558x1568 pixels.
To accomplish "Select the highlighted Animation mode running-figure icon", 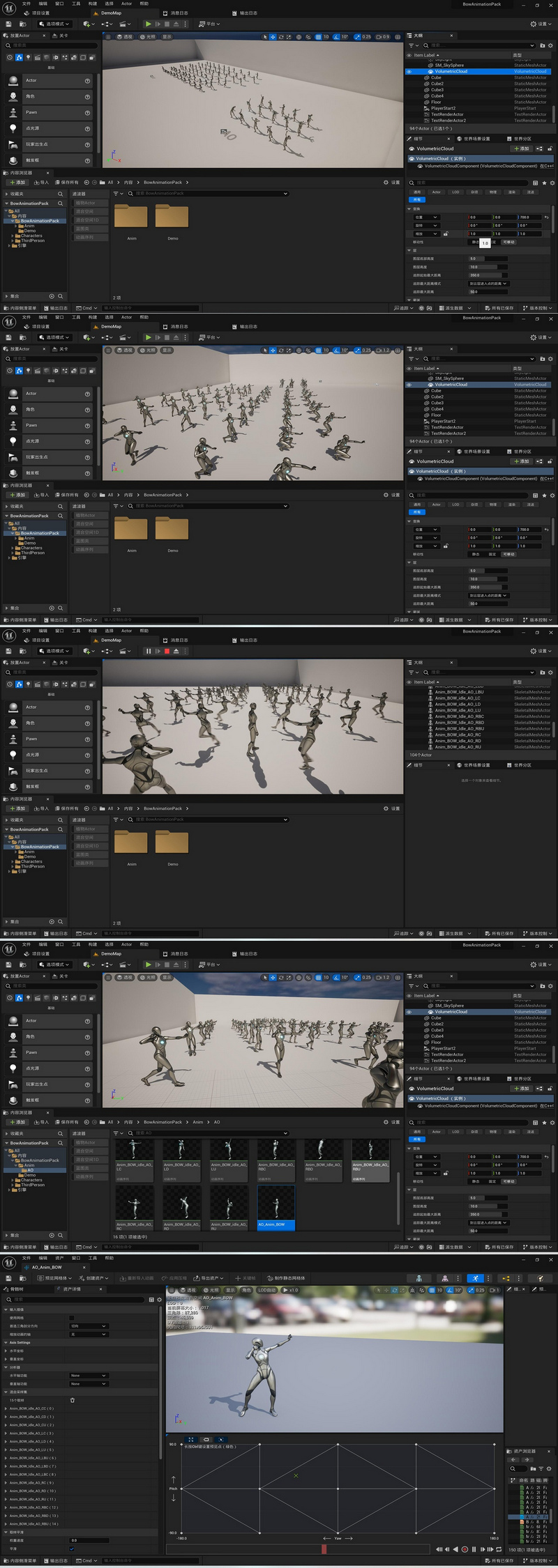I will click(x=476, y=1278).
